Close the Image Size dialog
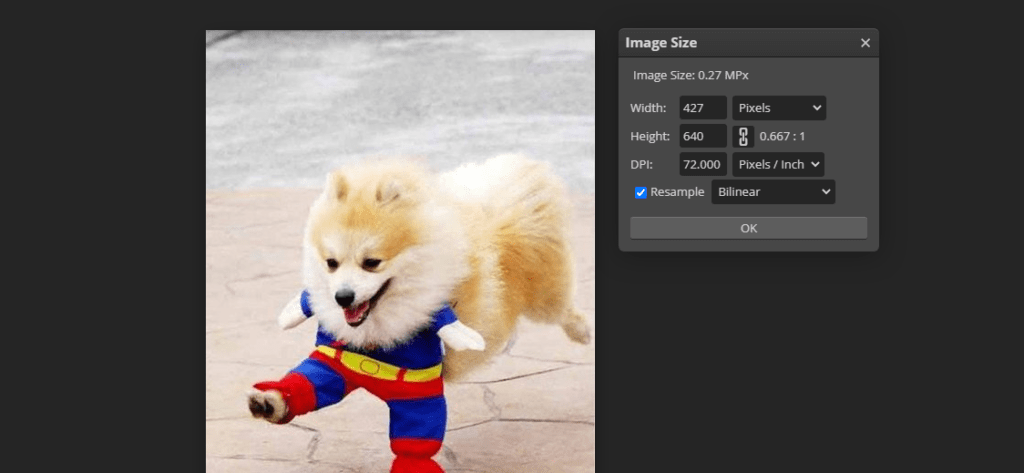This screenshot has width=1024, height=473. tap(865, 43)
